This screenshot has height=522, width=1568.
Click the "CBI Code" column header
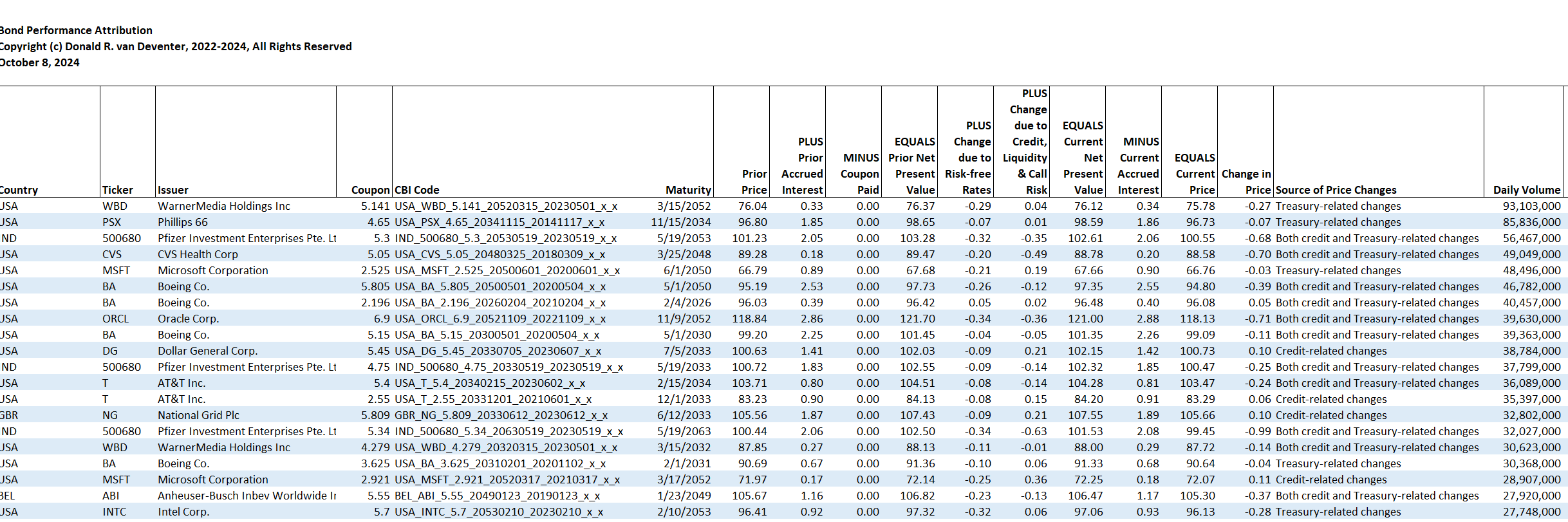(x=417, y=190)
